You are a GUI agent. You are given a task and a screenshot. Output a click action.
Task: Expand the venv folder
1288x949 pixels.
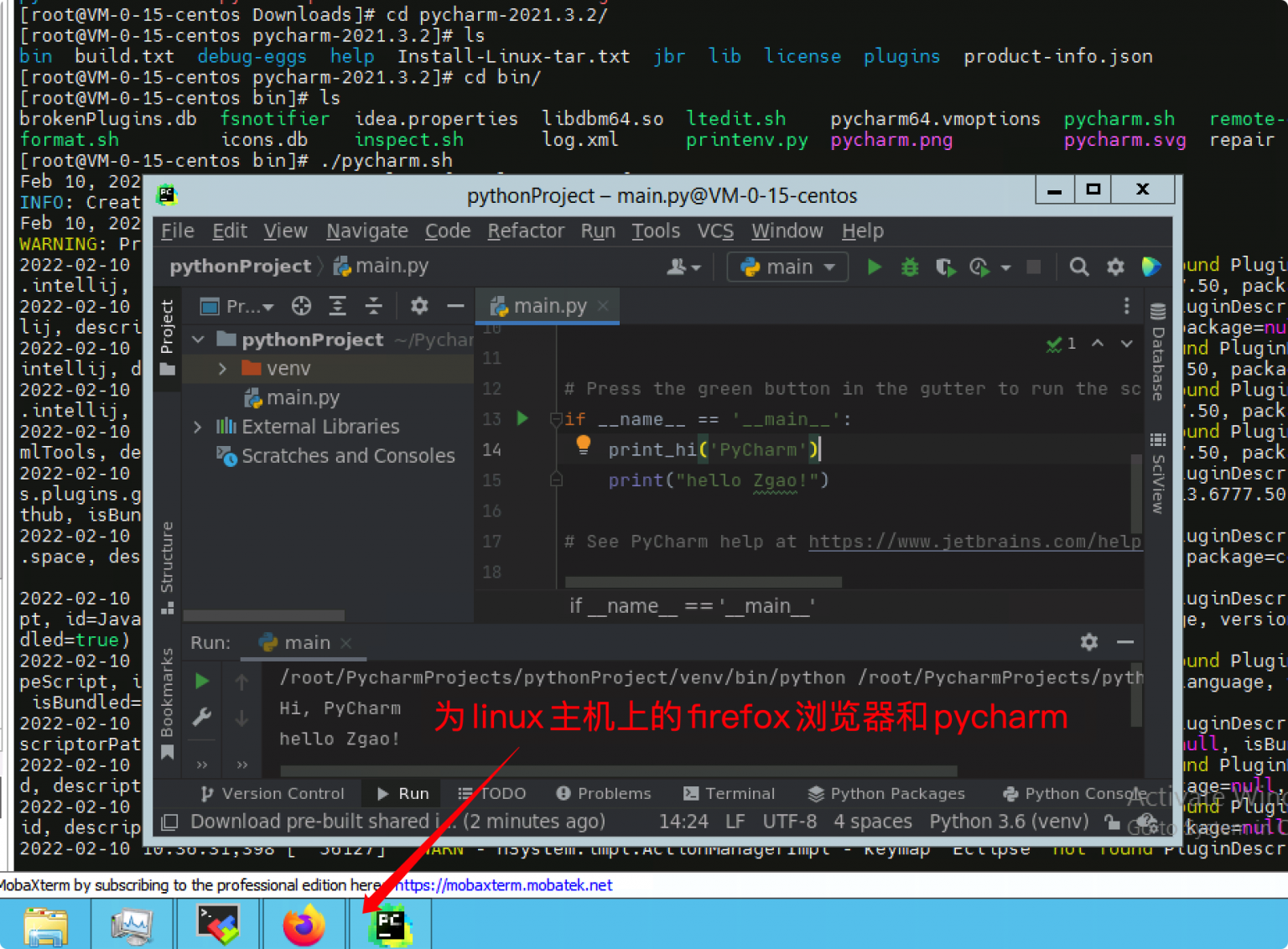click(x=222, y=369)
